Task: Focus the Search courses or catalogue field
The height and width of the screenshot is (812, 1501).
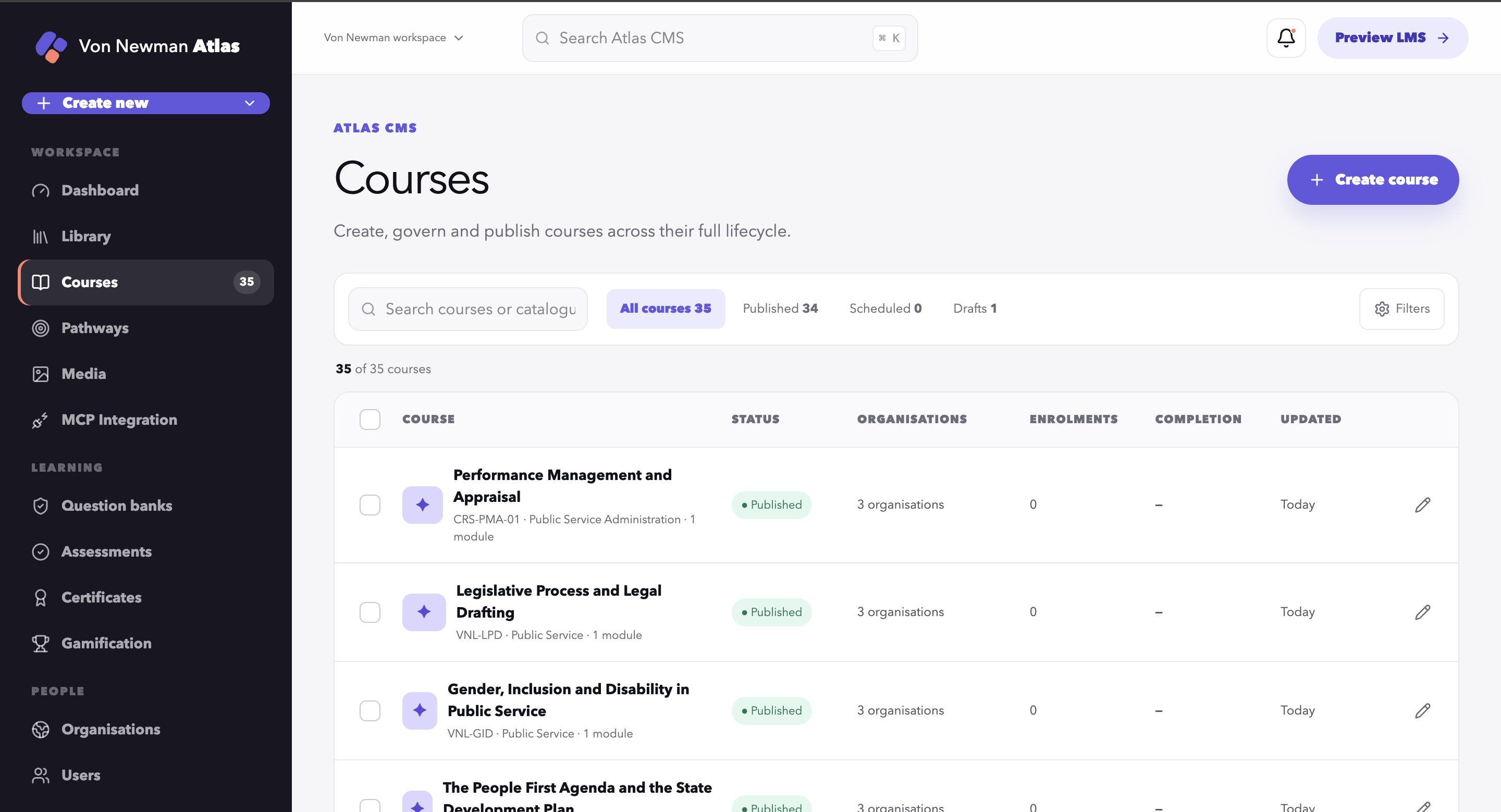Action: pyautogui.click(x=468, y=309)
